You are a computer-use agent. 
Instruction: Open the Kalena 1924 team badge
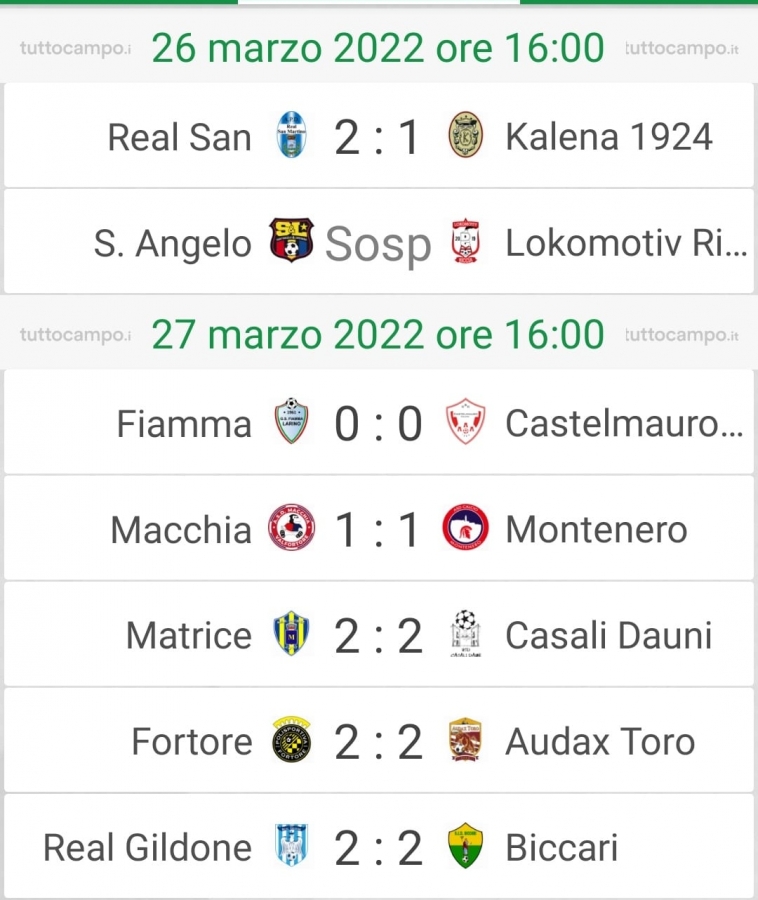(x=465, y=136)
